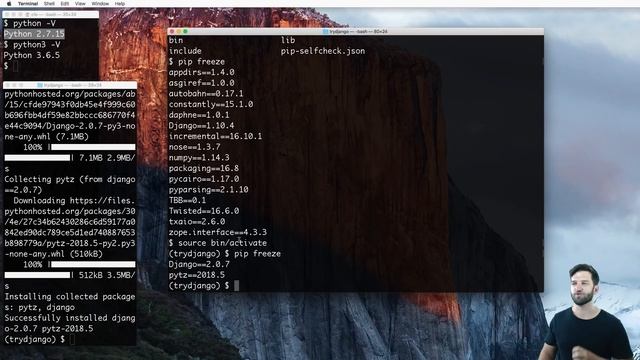This screenshot has height=360, width=640.
Task: Click the 'daphne==1.0.1' package line
Action: (x=199, y=115)
